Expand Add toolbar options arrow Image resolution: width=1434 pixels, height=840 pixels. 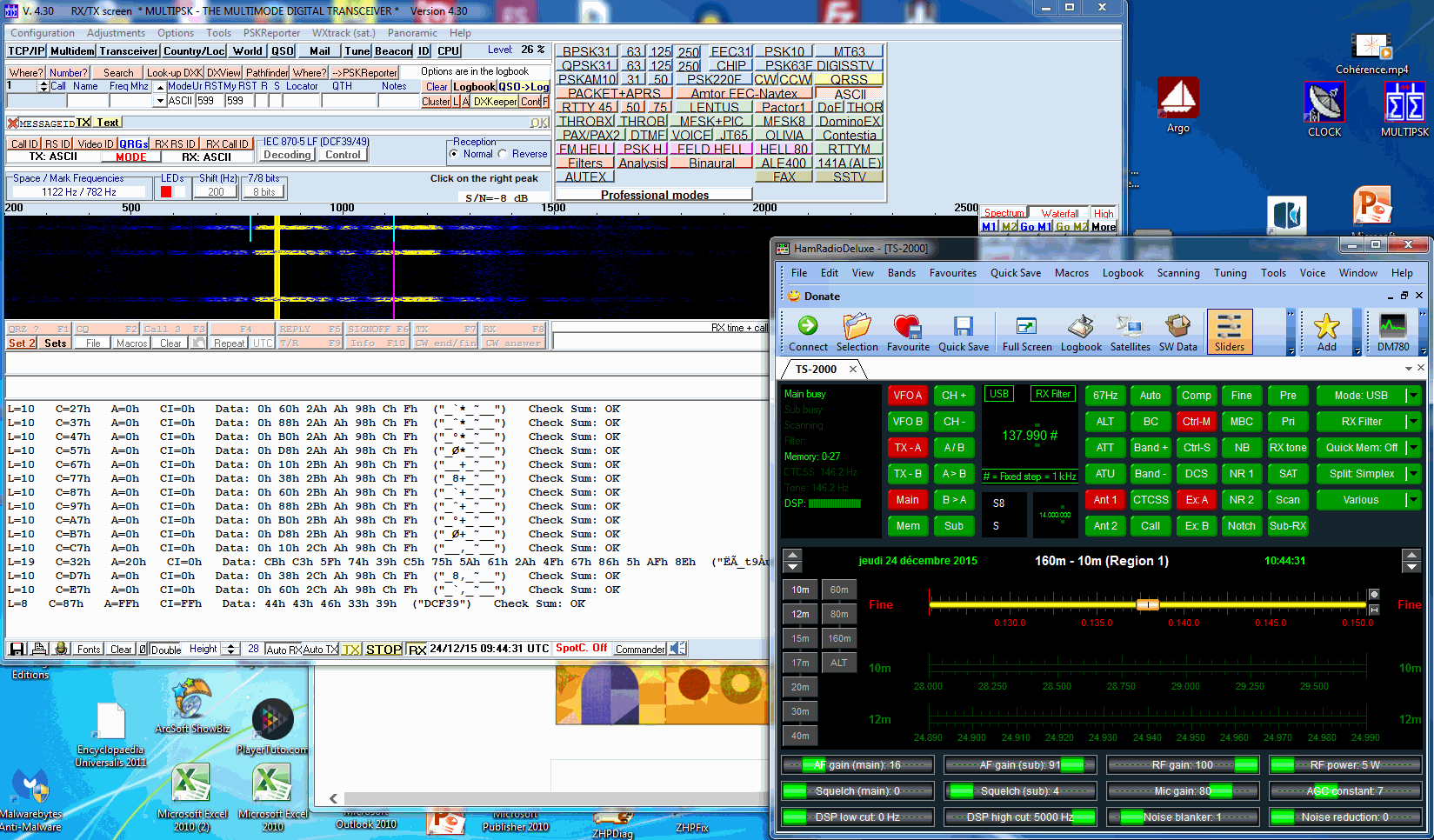(1357, 351)
